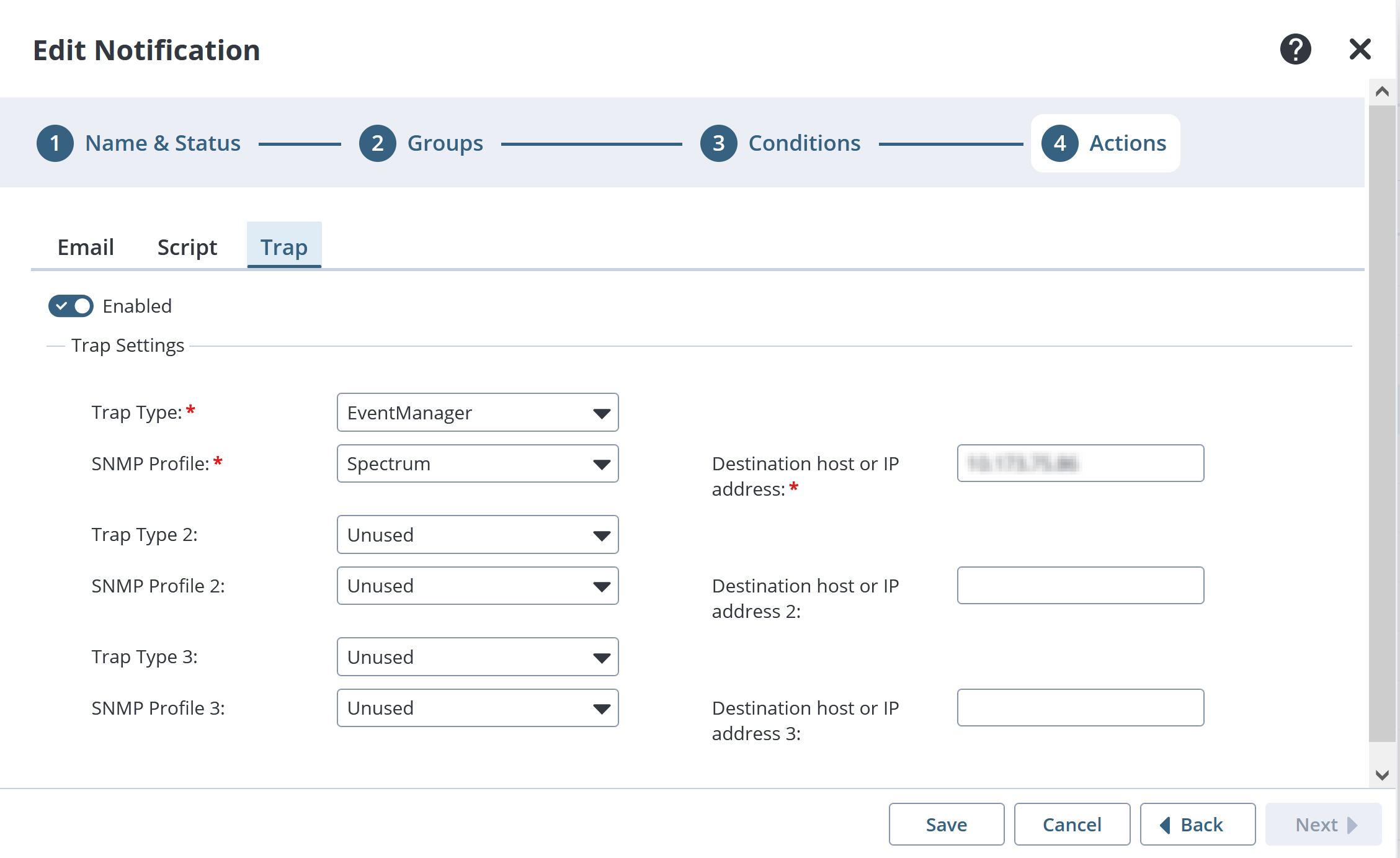Open the help question mark icon
1400x858 pixels.
click(1295, 49)
